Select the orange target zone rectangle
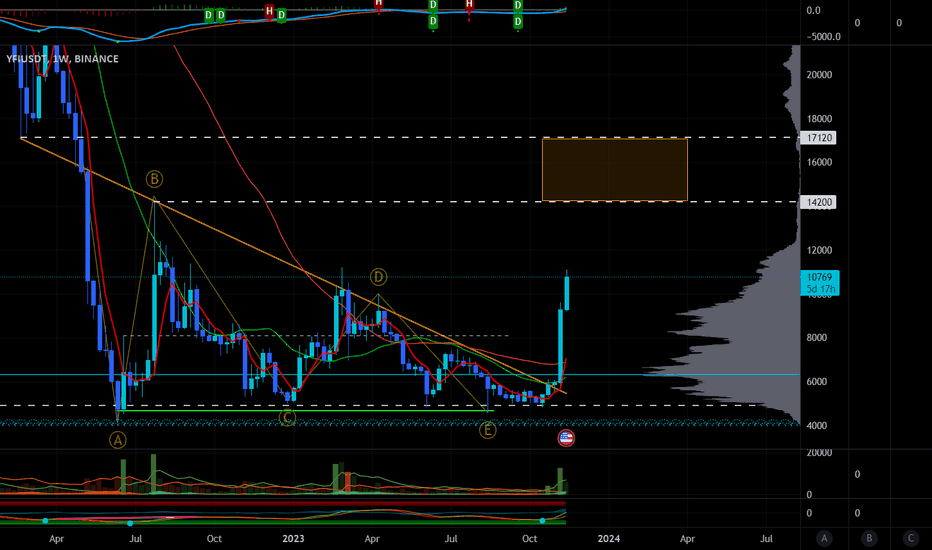Screen dimensions: 932x550 point(615,169)
